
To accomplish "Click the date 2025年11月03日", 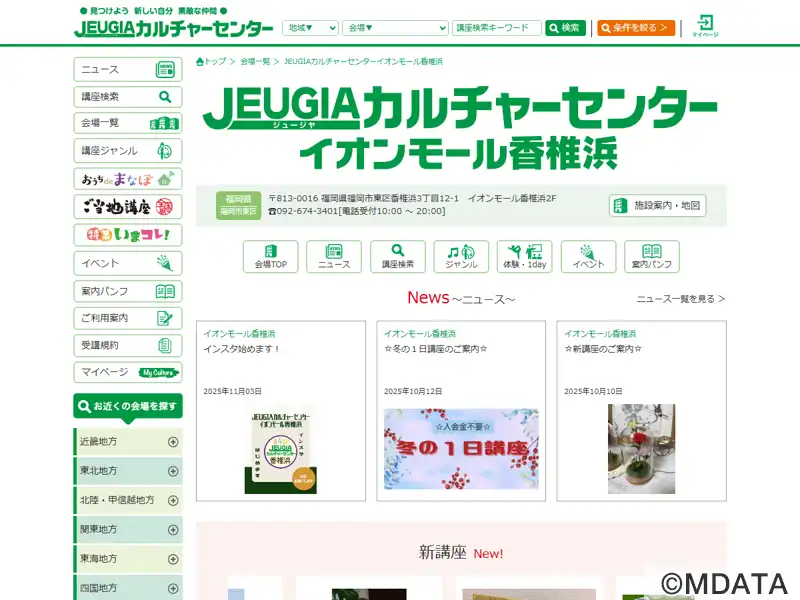I will click(x=233, y=391).
